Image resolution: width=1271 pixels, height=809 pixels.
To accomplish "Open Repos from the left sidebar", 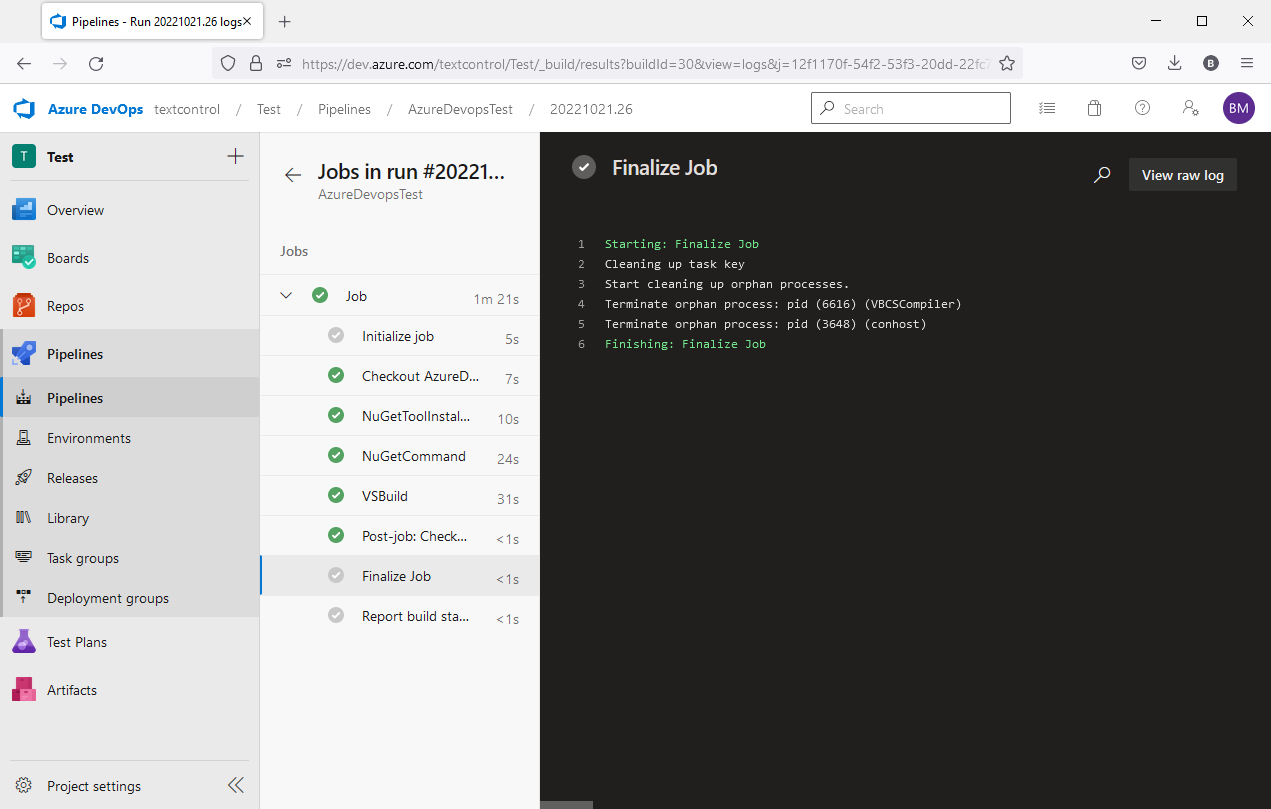I will (66, 305).
